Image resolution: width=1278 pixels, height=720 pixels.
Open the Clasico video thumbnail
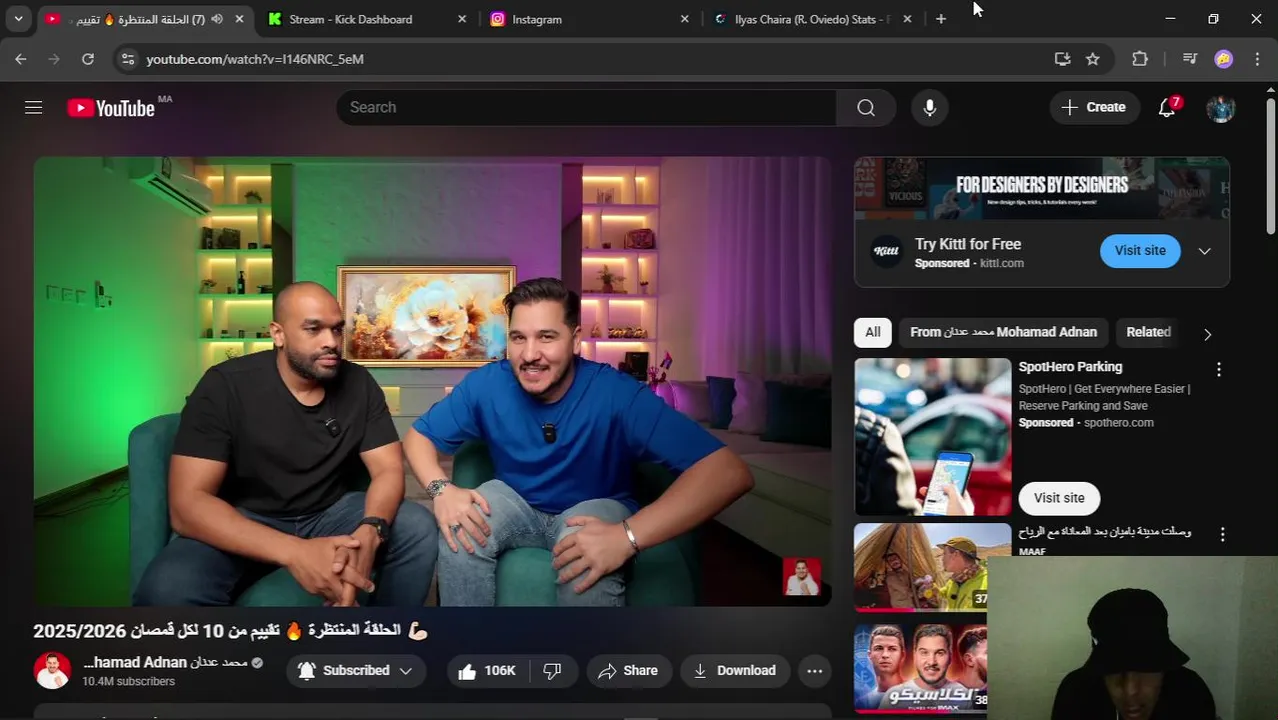point(920,669)
